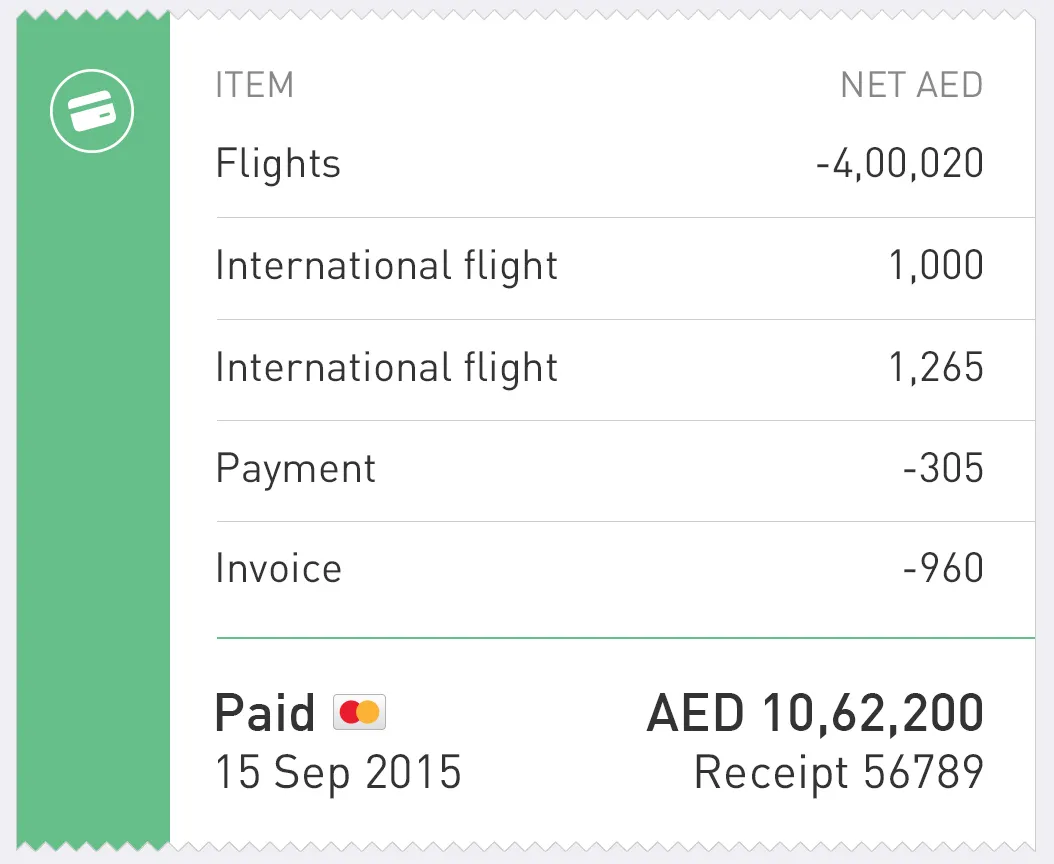Select the ITEM column header
1054x864 pixels.
point(255,86)
